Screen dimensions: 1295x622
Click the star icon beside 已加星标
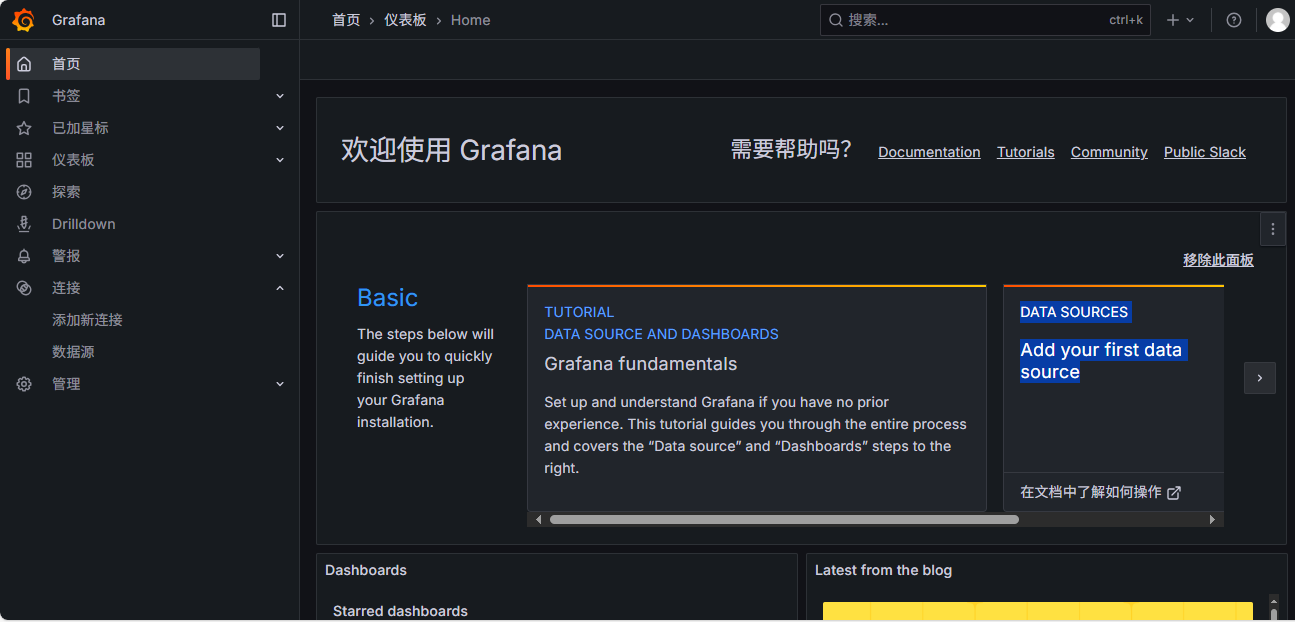24,128
